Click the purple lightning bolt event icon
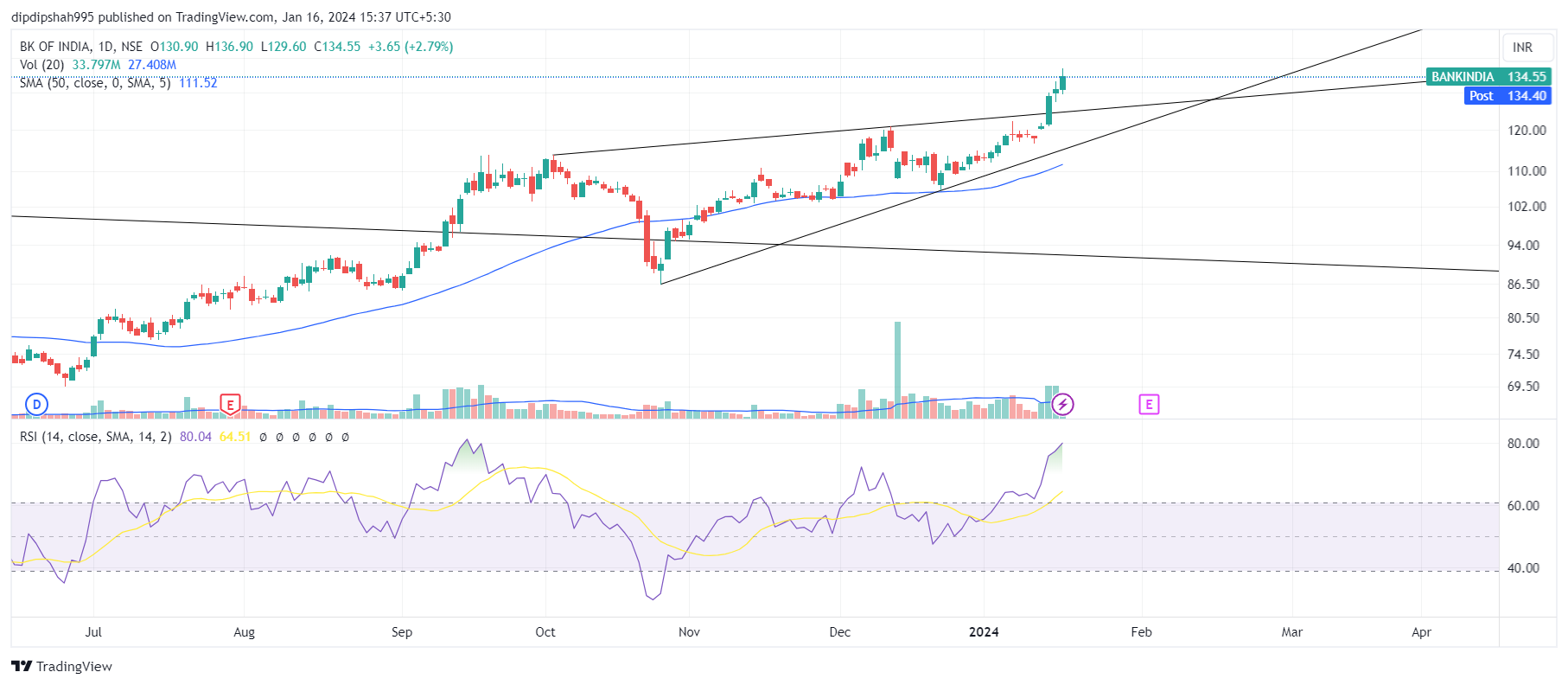The height and width of the screenshot is (685, 1568). (1062, 404)
